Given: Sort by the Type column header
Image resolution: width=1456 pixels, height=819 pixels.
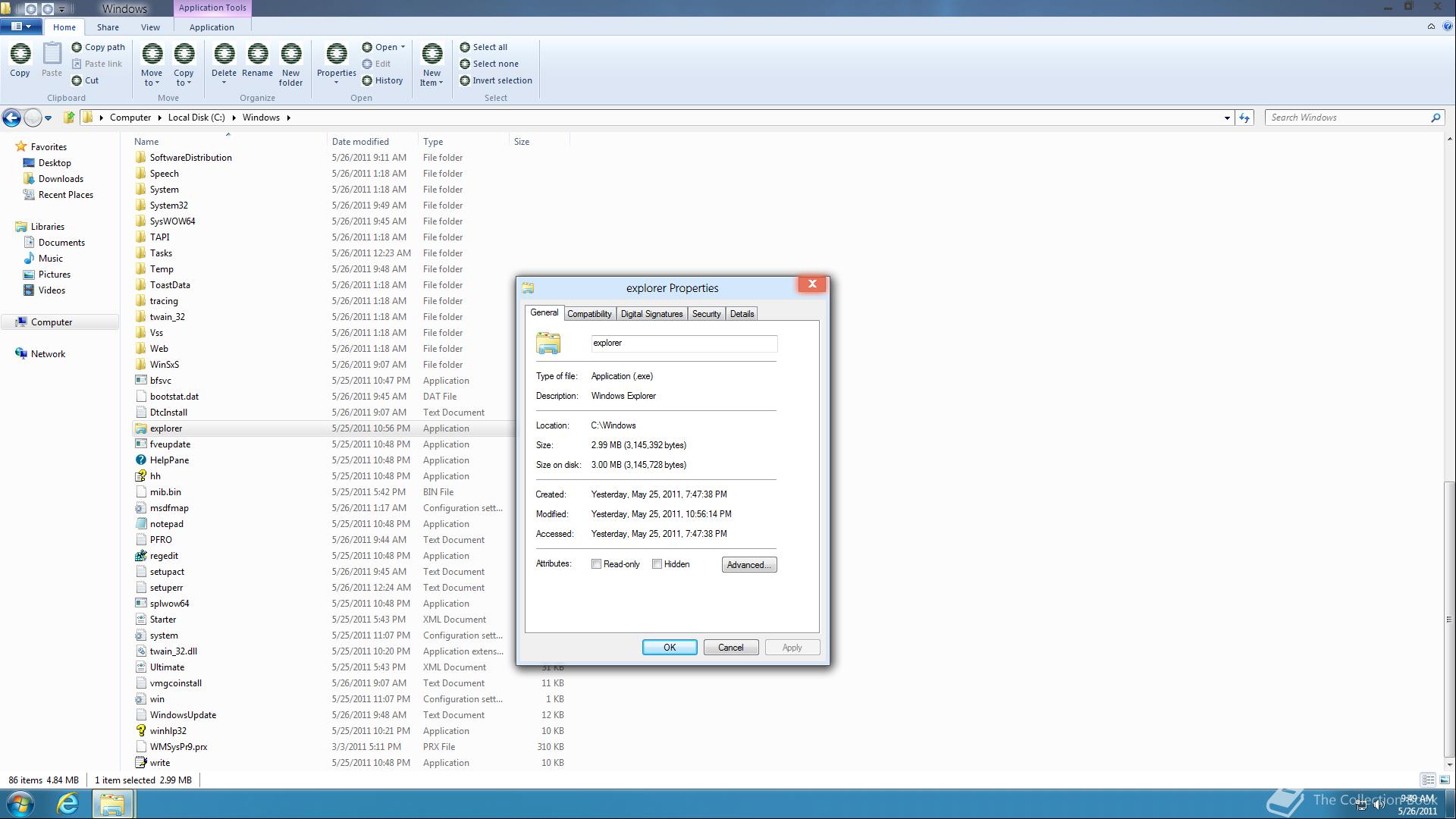Looking at the screenshot, I should point(463,142).
